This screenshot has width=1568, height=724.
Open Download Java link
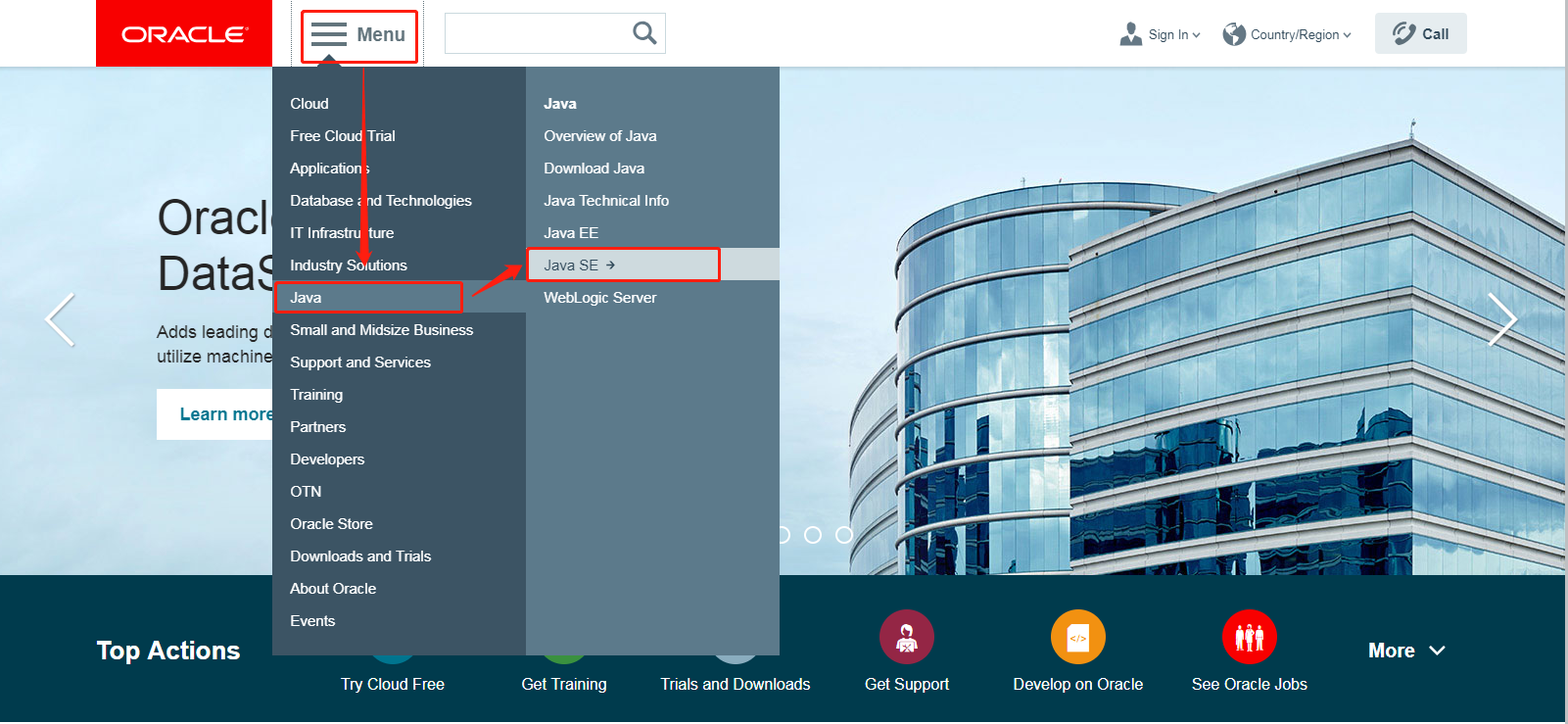point(594,168)
